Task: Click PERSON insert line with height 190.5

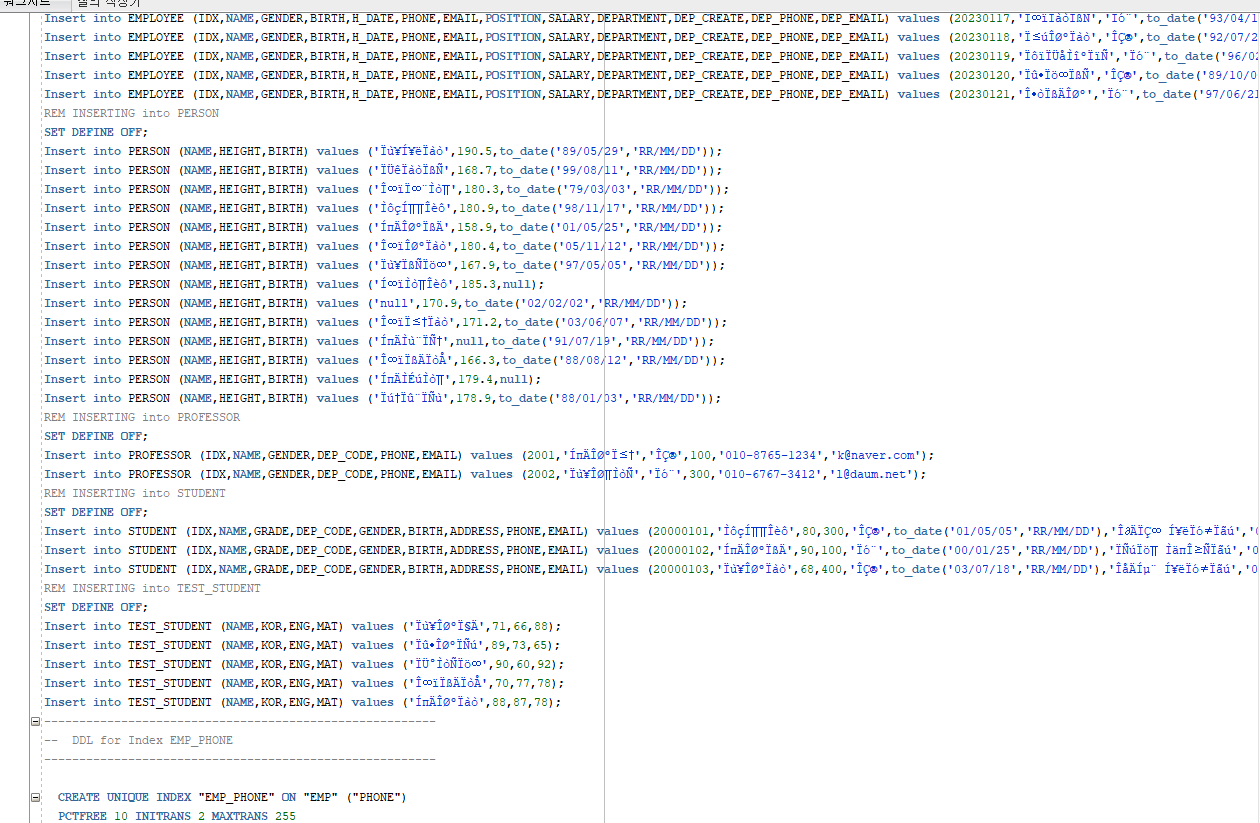Action: coord(383,151)
